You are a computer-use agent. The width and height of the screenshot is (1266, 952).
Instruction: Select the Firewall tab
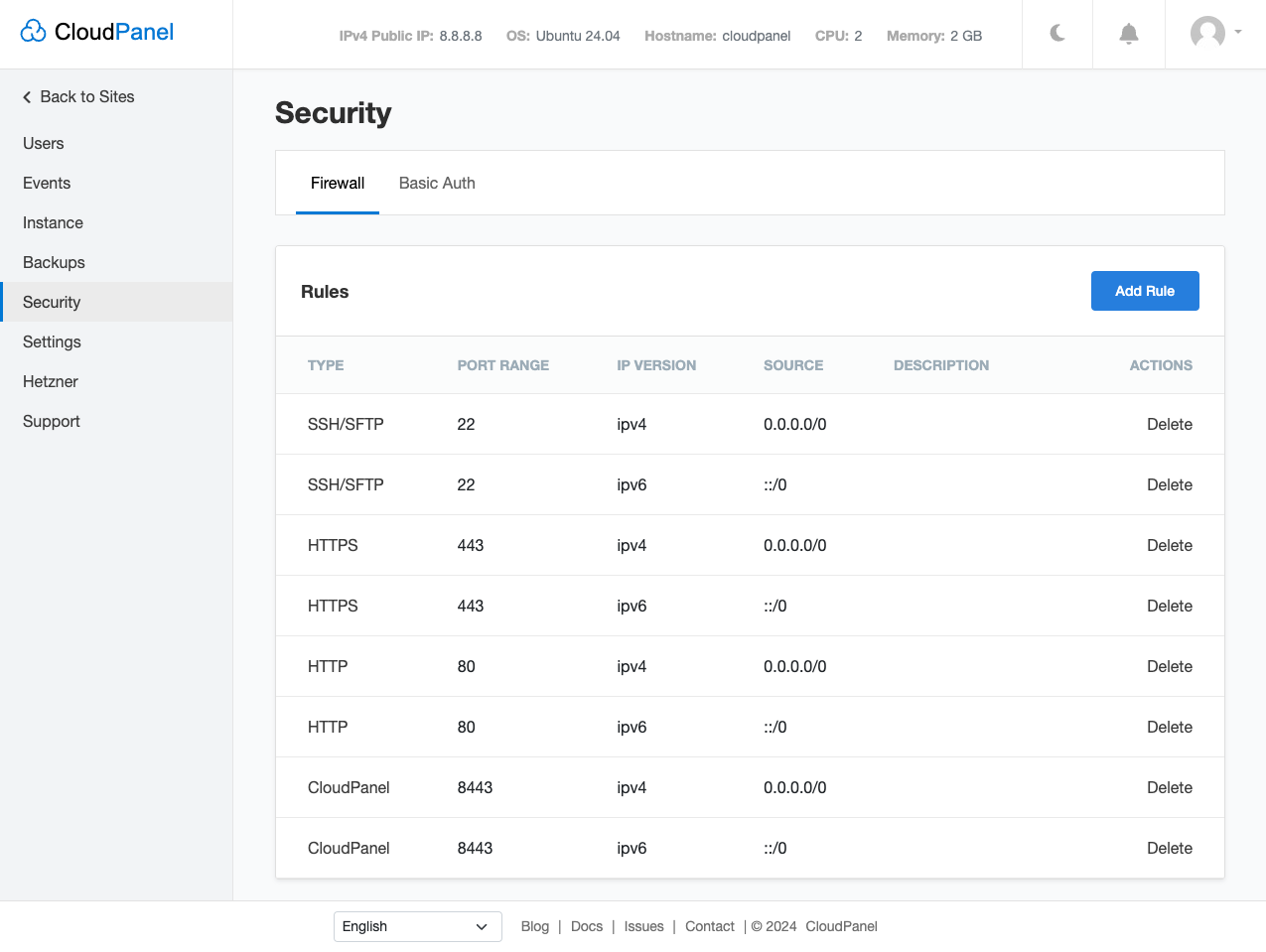338,184
